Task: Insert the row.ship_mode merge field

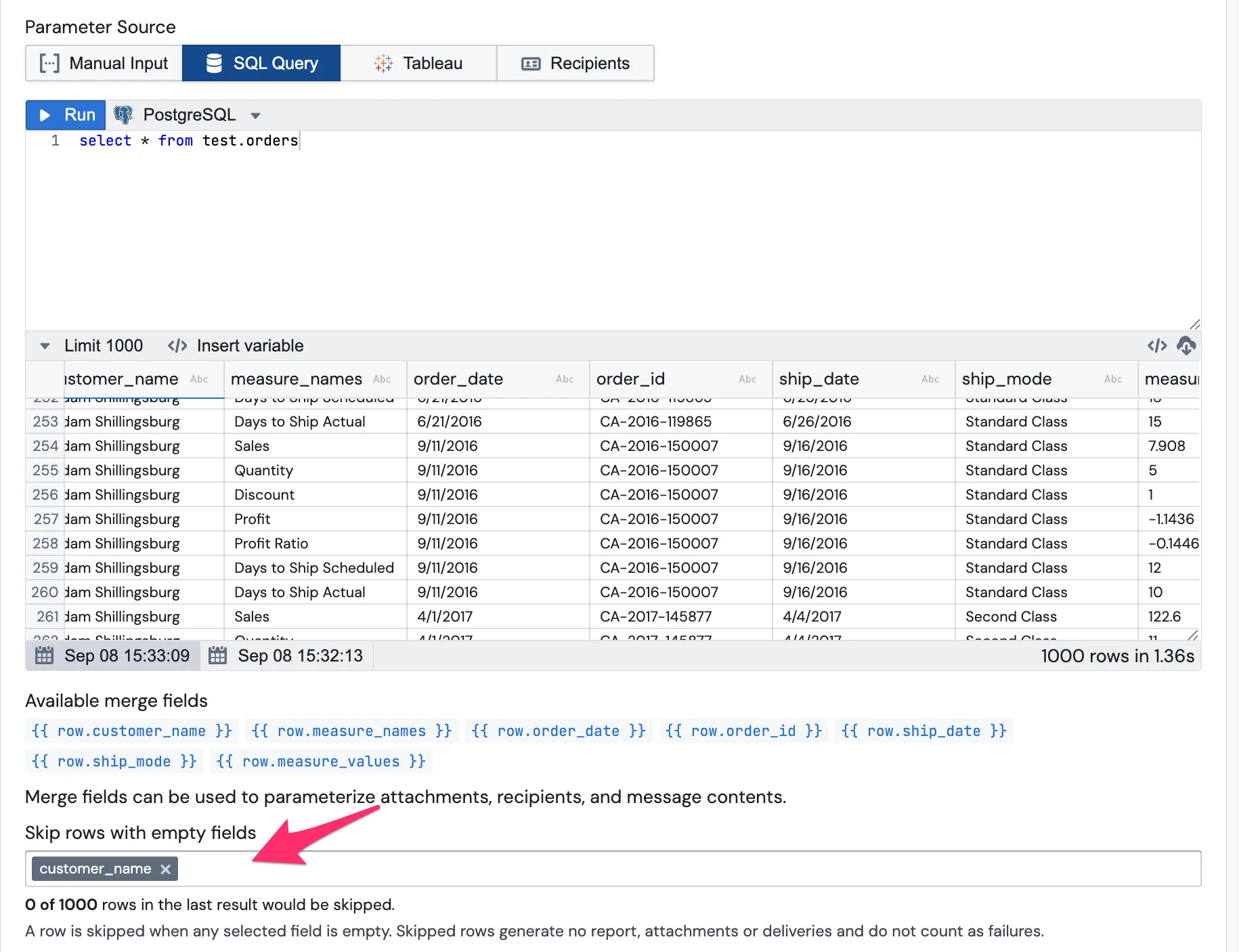Action: point(114,762)
